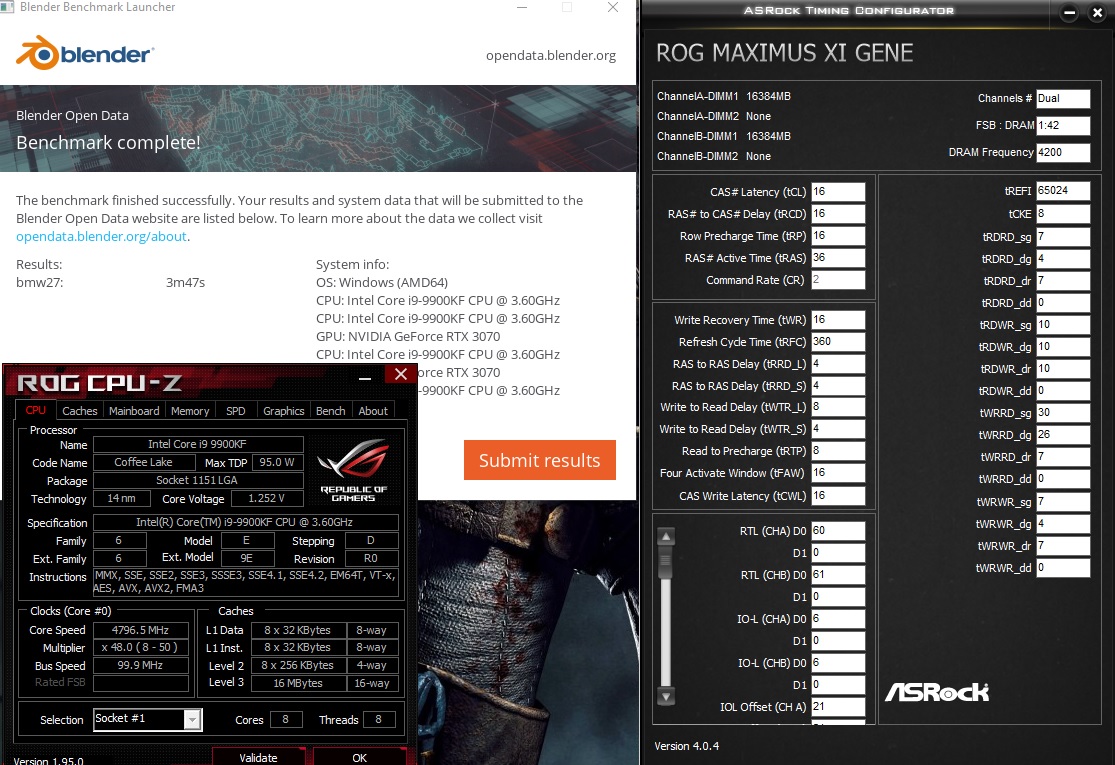Open the SPD tab
The height and width of the screenshot is (765, 1115).
[x=235, y=411]
